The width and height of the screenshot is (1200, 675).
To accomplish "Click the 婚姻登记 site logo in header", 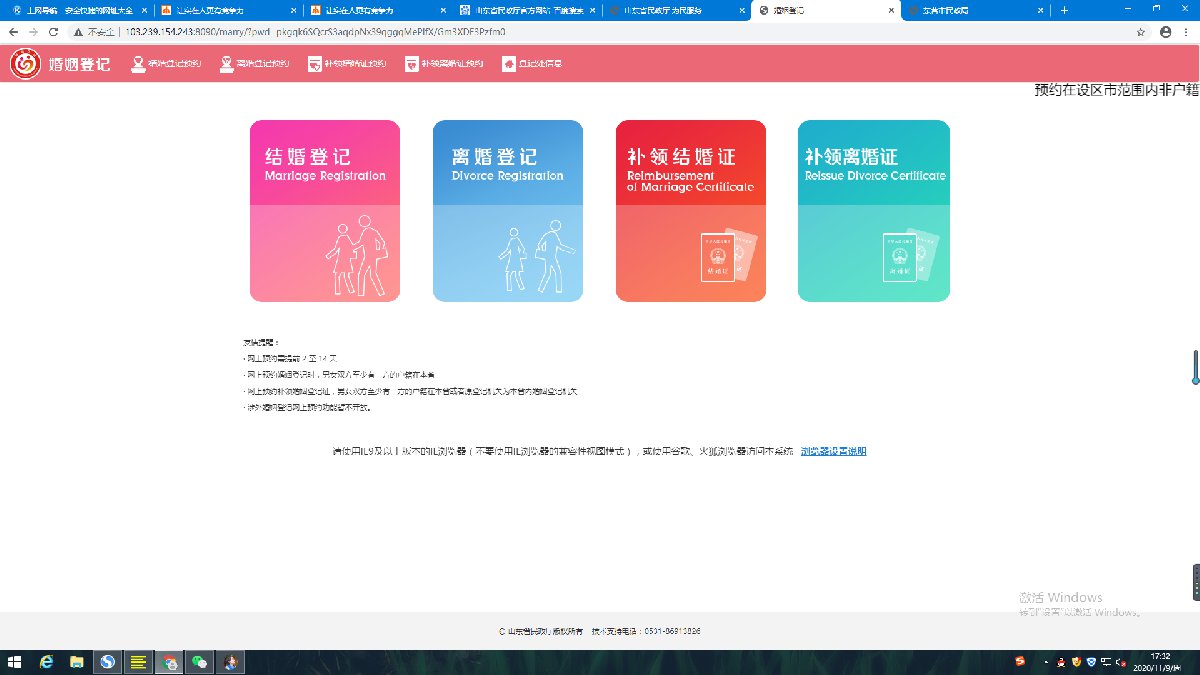I will coord(61,64).
